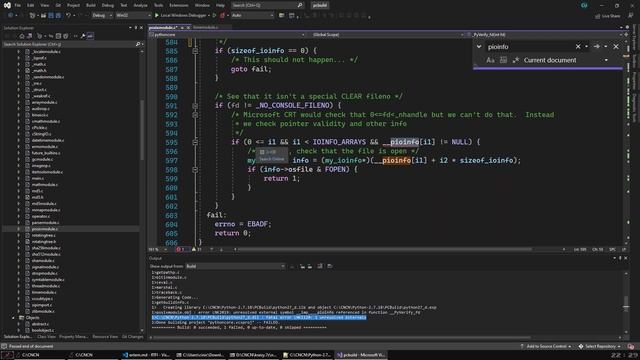Click the Solution Explorer vertical scrollbar

point(142,130)
